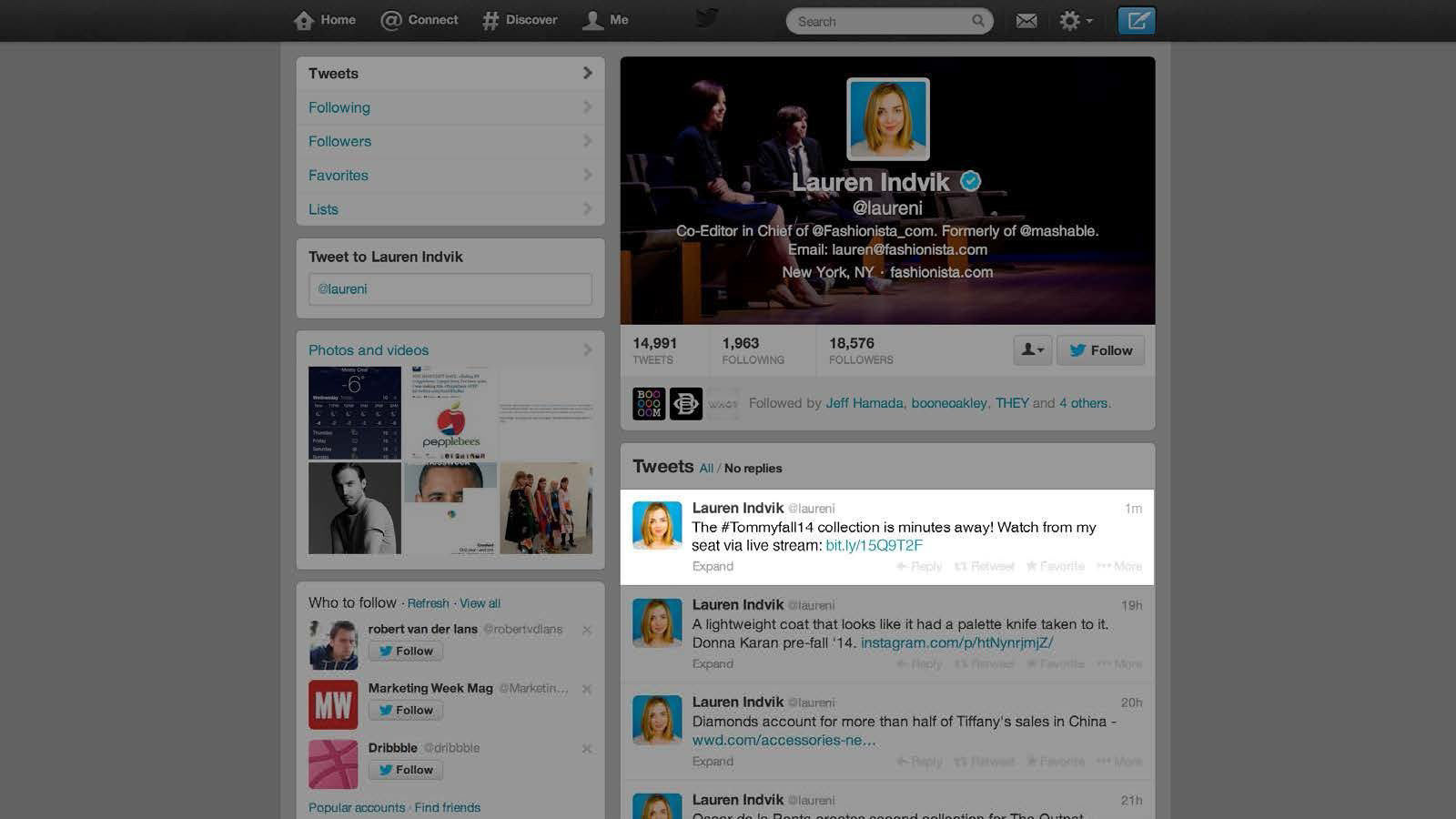This screenshot has width=1456, height=819.
Task: Open the Favorites list
Action: tap(450, 175)
